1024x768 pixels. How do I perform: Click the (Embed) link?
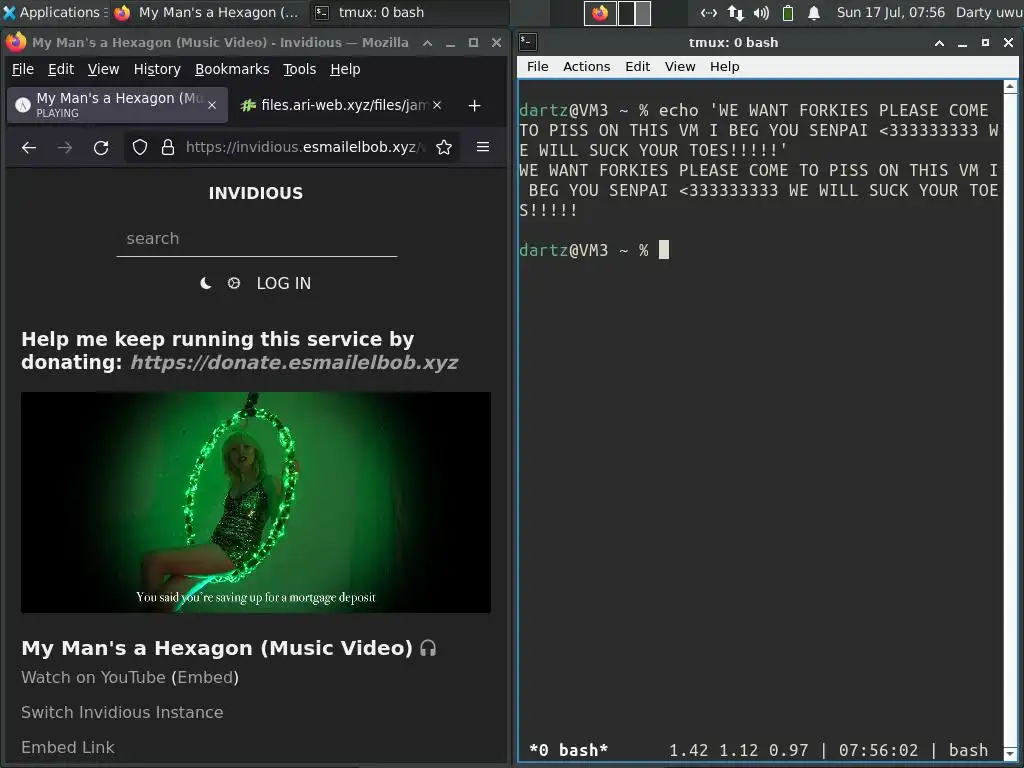pyautogui.click(x=205, y=677)
